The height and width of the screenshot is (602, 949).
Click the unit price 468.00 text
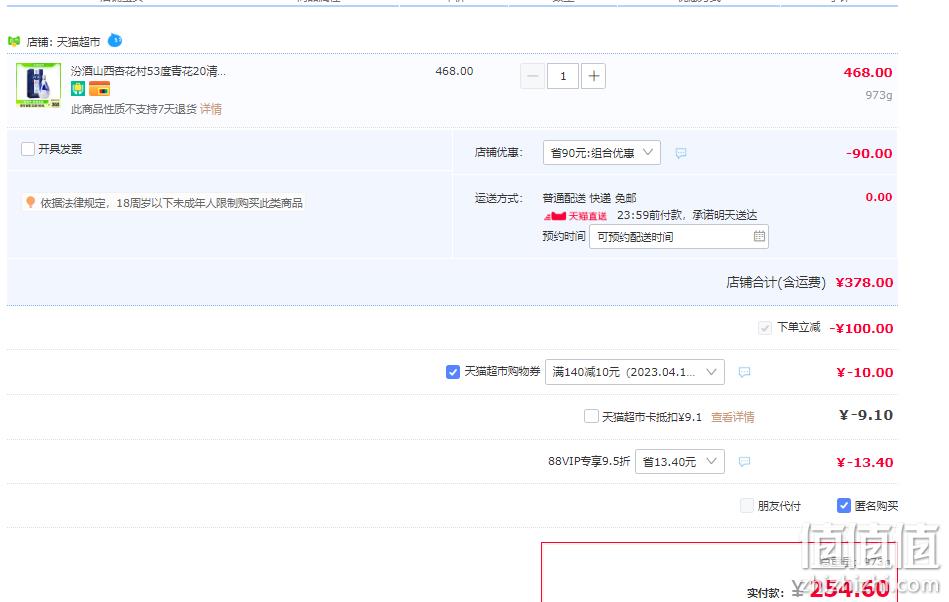454,71
